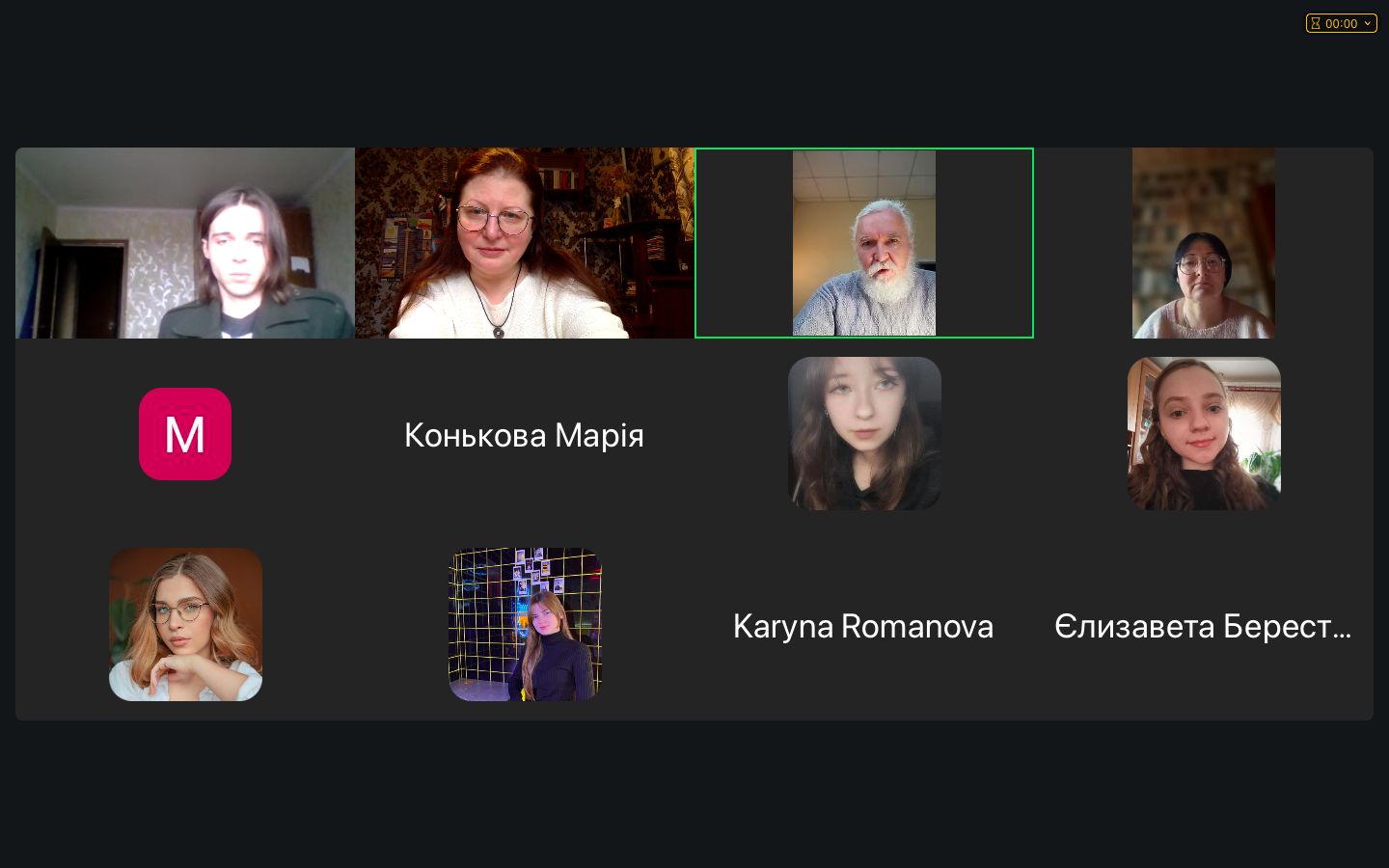Viewport: 1389px width, 868px height.
Task: Click the blonde woman with glasses avatar
Action: click(x=185, y=625)
